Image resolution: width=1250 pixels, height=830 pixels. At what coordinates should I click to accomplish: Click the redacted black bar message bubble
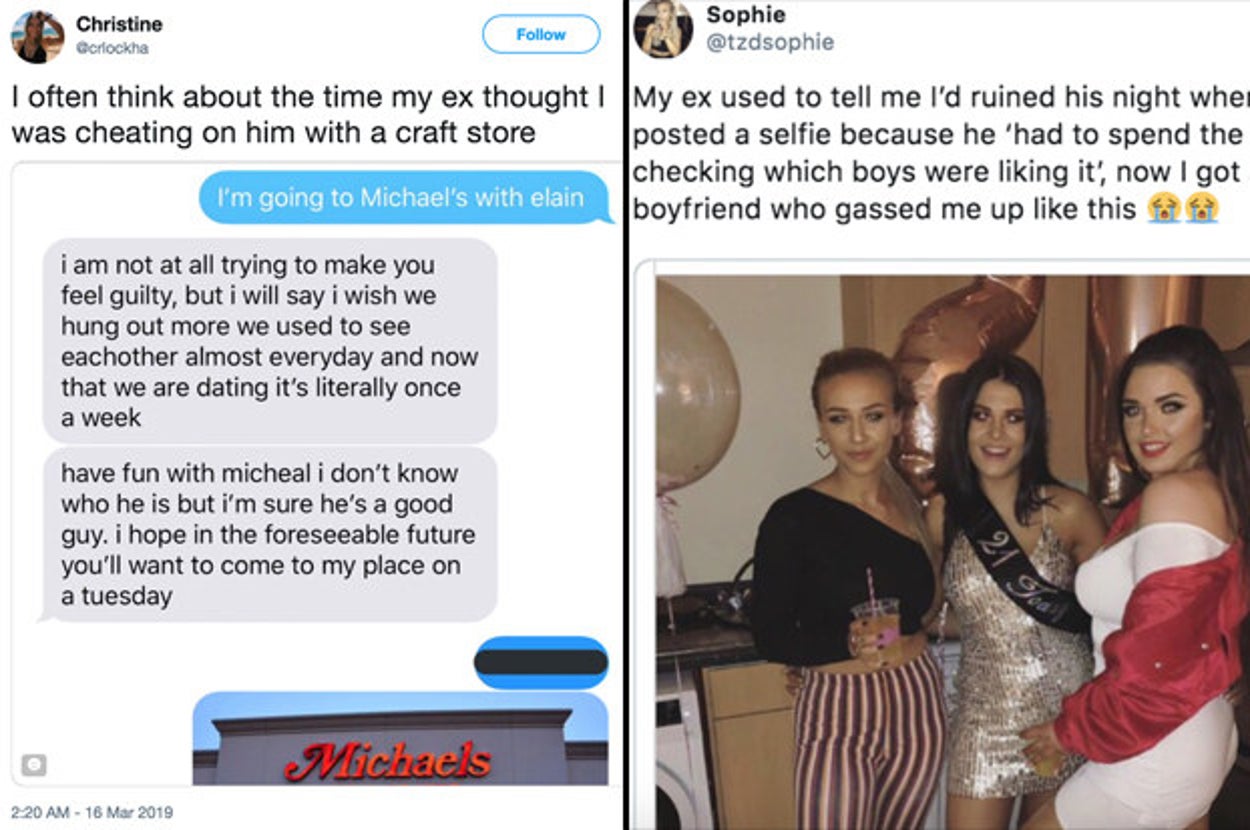[x=541, y=662]
